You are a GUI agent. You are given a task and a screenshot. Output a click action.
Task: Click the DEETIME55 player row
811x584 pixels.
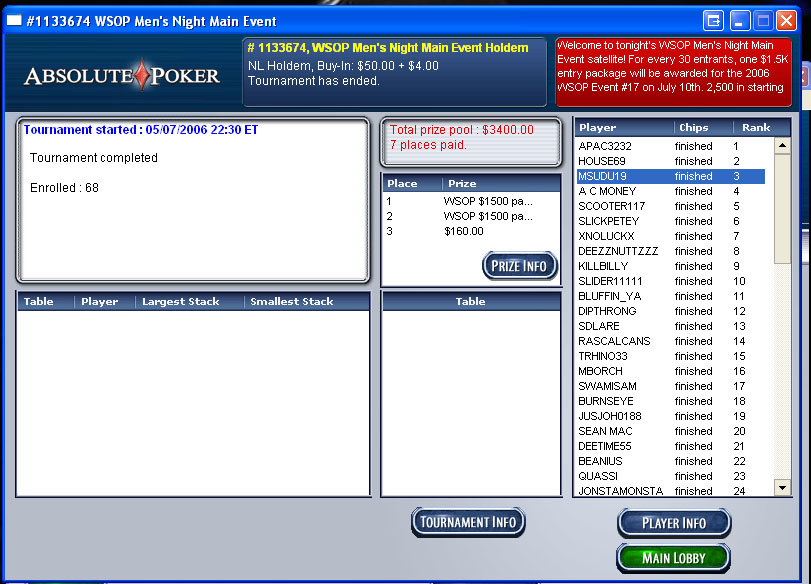[x=671, y=446]
